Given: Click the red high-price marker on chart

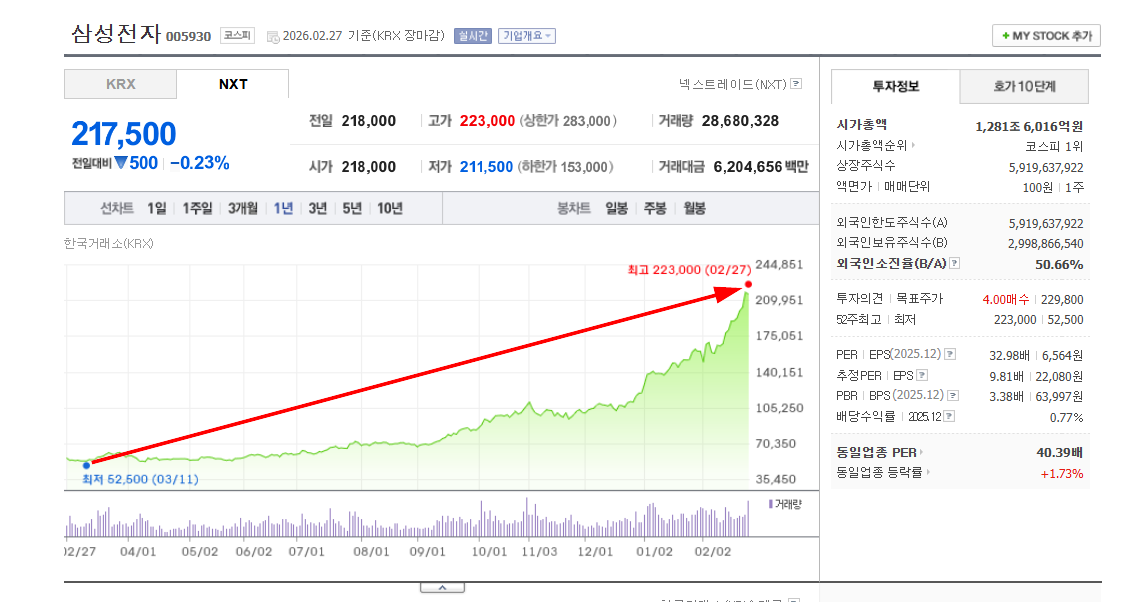Looking at the screenshot, I should [x=748, y=285].
